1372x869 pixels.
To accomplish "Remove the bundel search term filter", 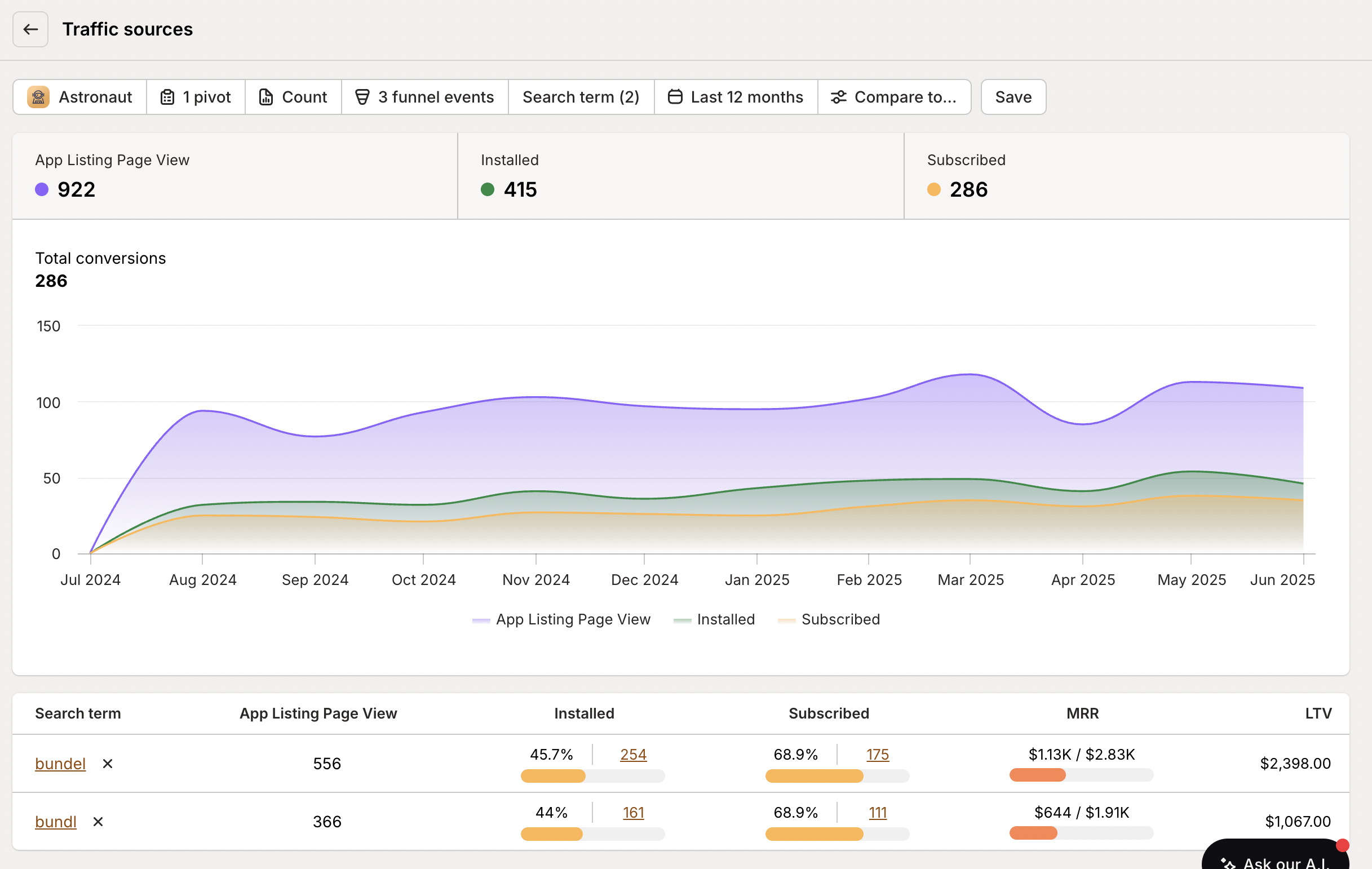I will pos(108,764).
